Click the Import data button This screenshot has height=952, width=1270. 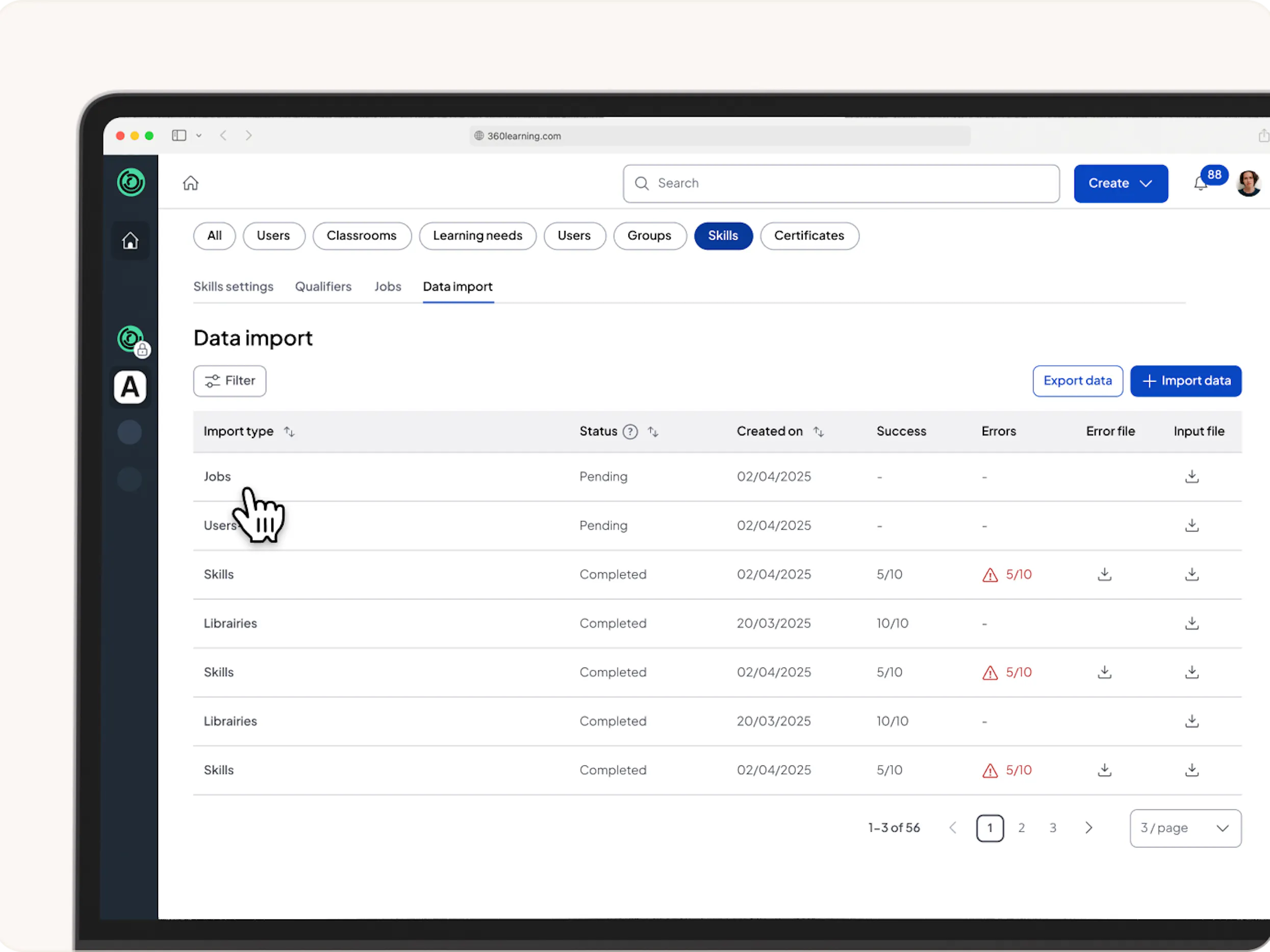1186,381
